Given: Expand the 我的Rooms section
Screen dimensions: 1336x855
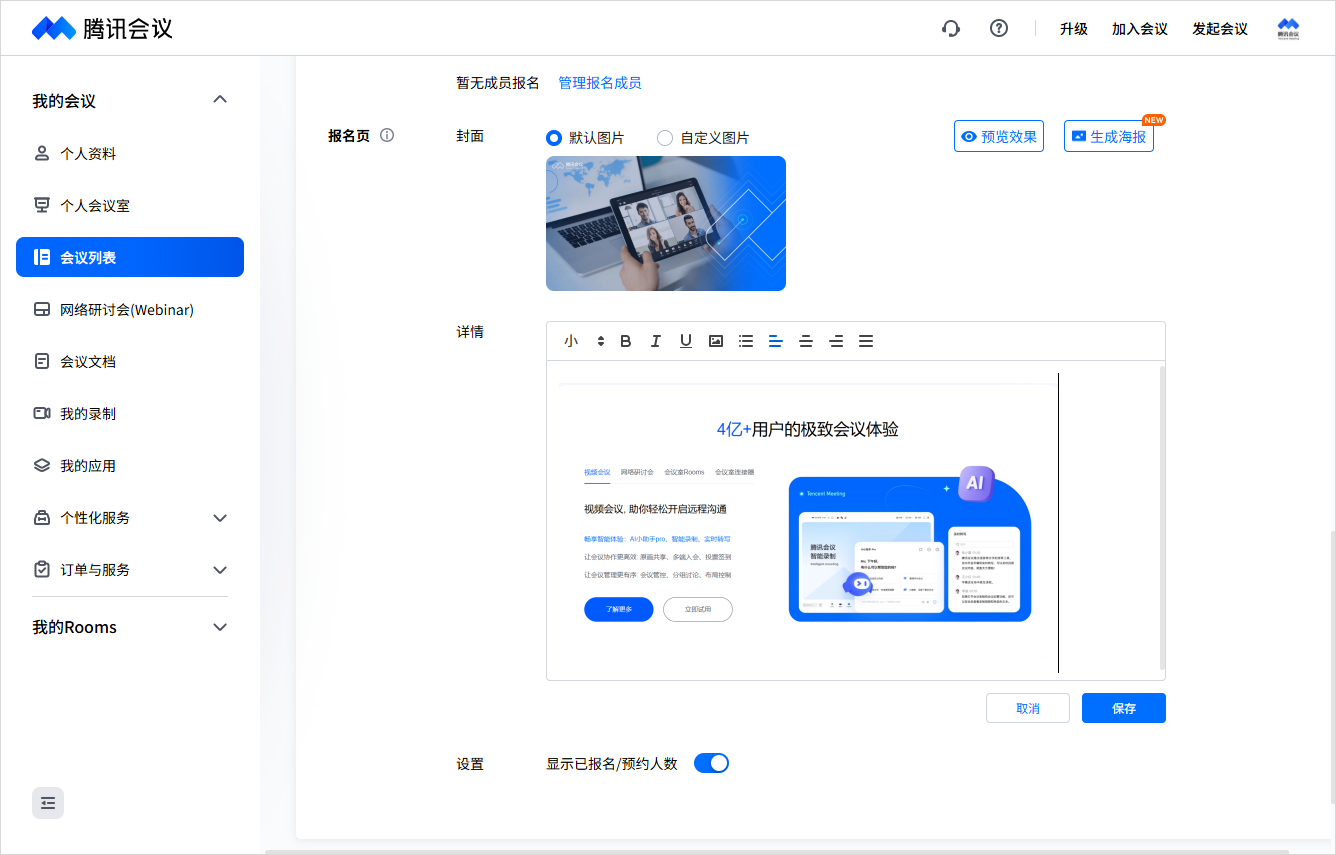Looking at the screenshot, I should pyautogui.click(x=221, y=627).
